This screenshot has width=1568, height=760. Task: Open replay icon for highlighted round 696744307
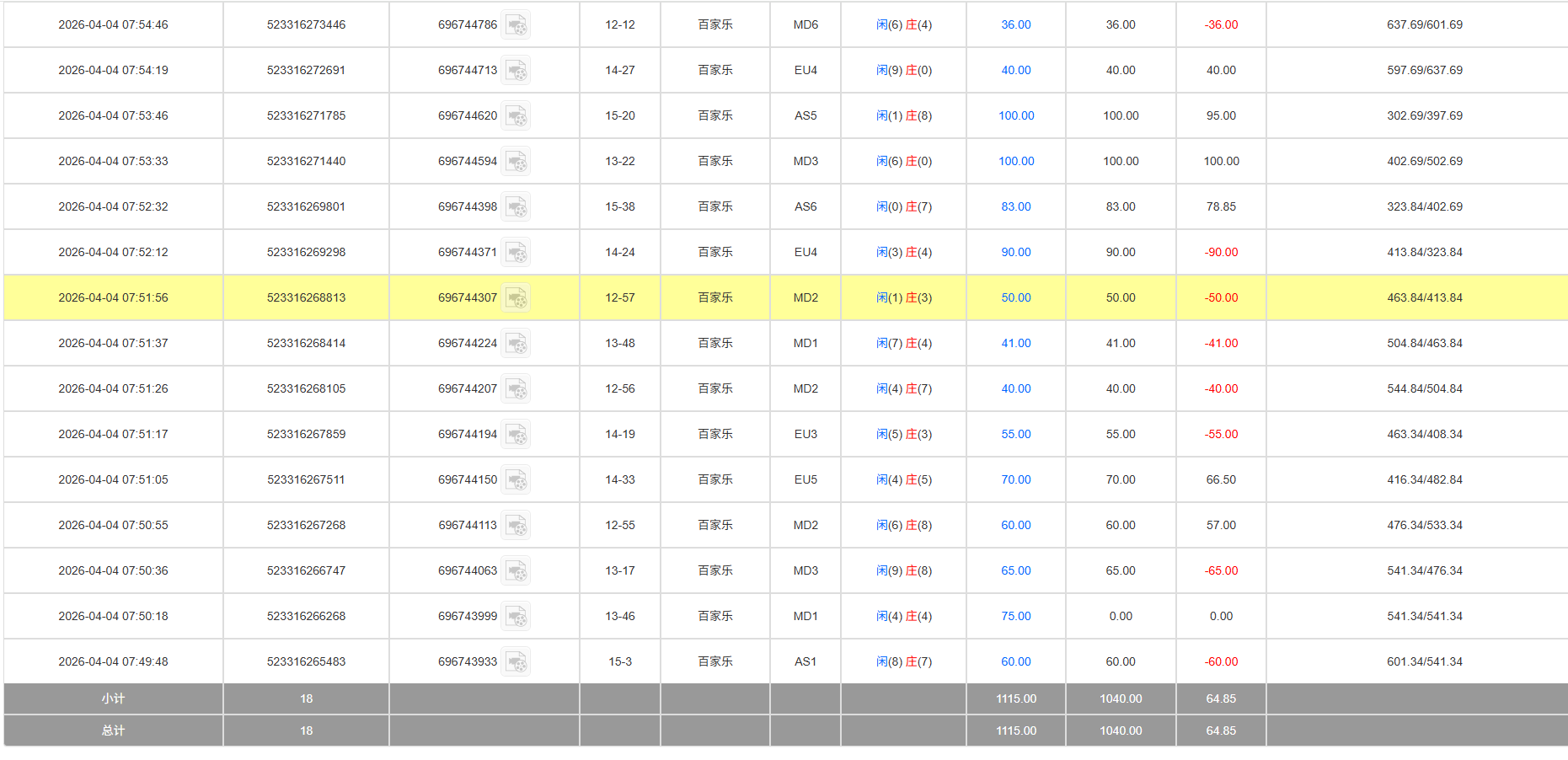[516, 298]
